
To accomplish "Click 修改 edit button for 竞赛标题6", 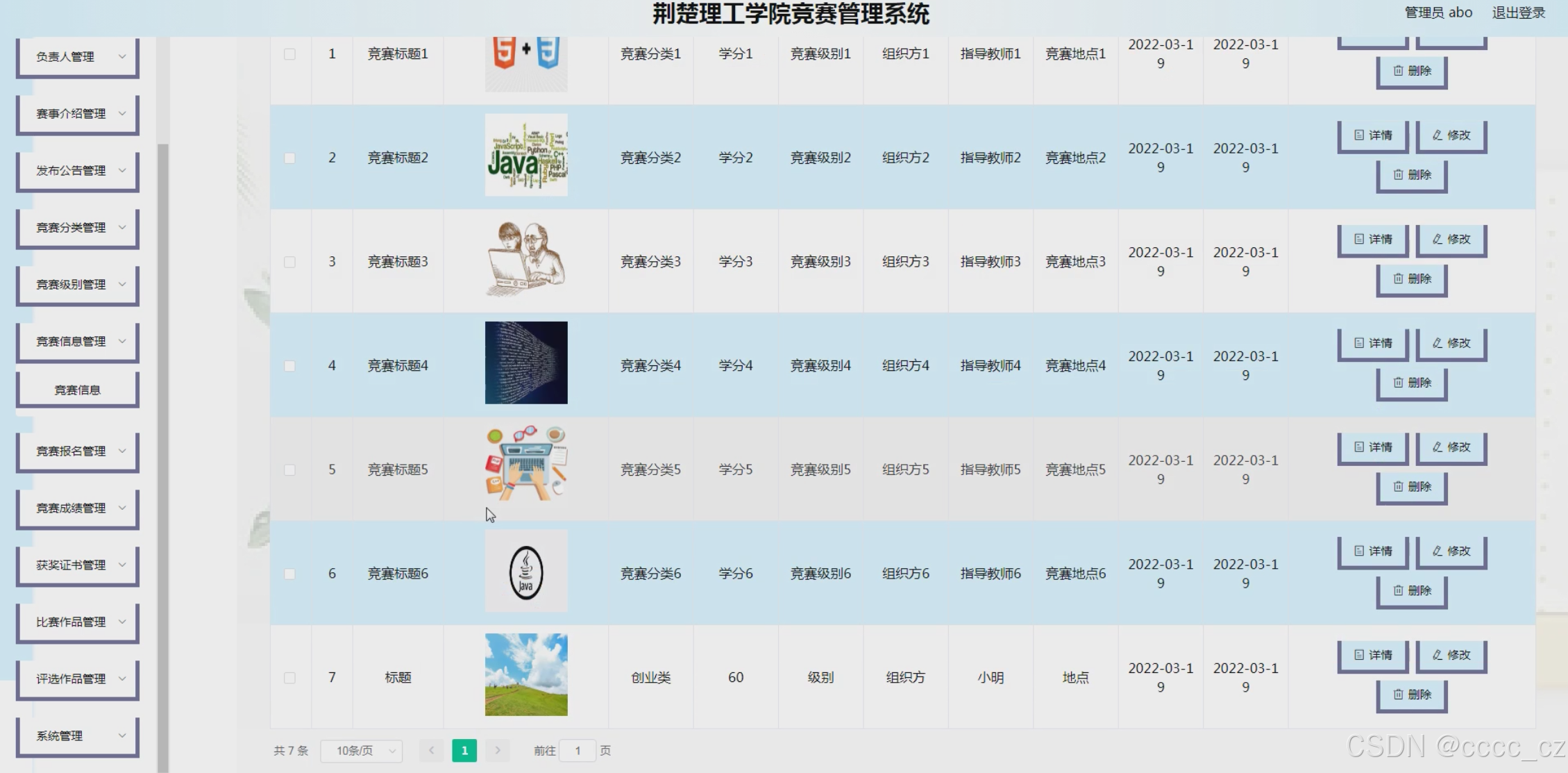I will coord(1451,551).
